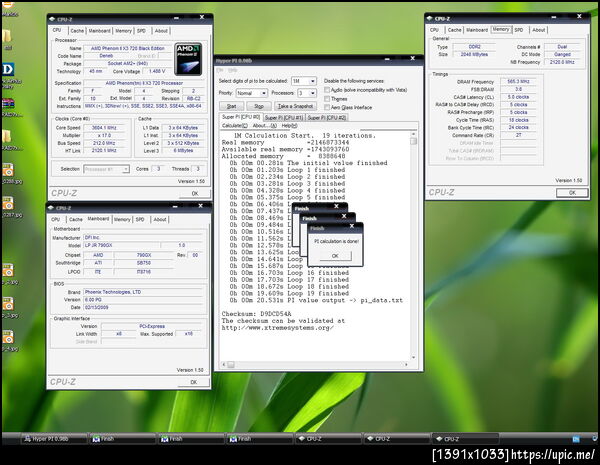Image resolution: width=600 pixels, height=465 pixels.
Task: Select the folder icon below the WinRAR archive
Action: (x=7, y=136)
